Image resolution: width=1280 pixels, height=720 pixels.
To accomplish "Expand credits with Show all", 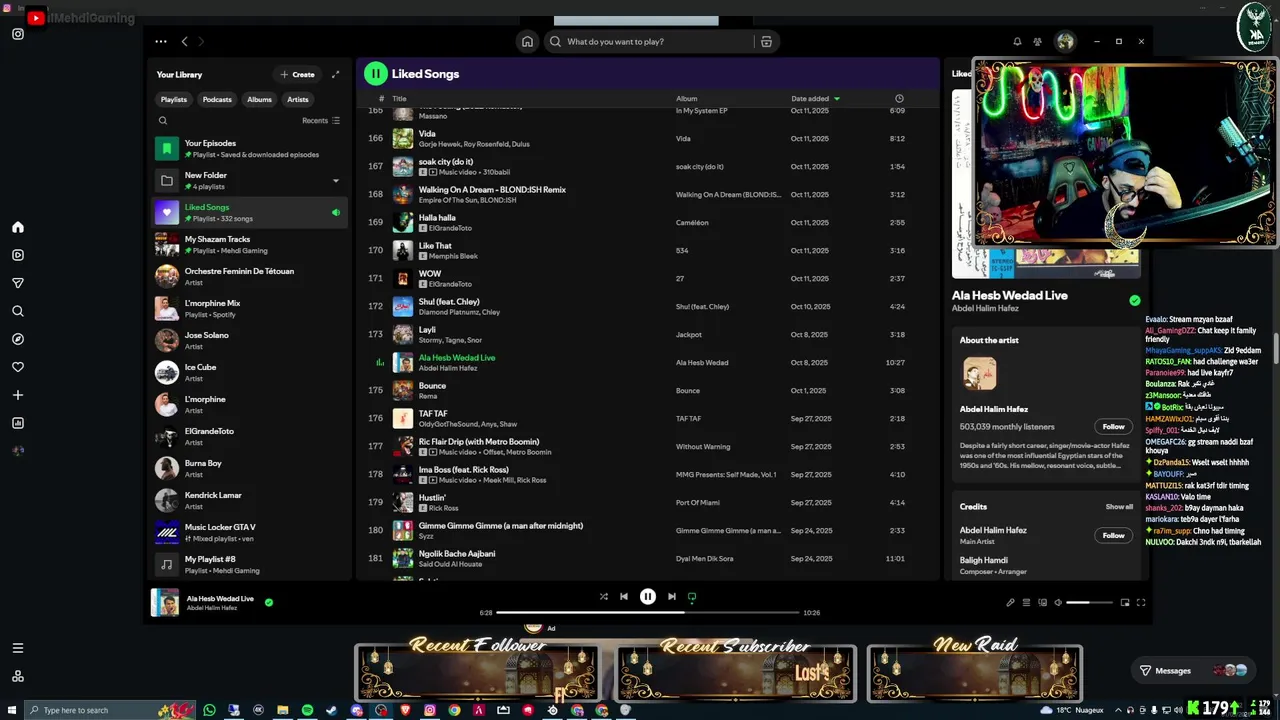I will [1119, 507].
